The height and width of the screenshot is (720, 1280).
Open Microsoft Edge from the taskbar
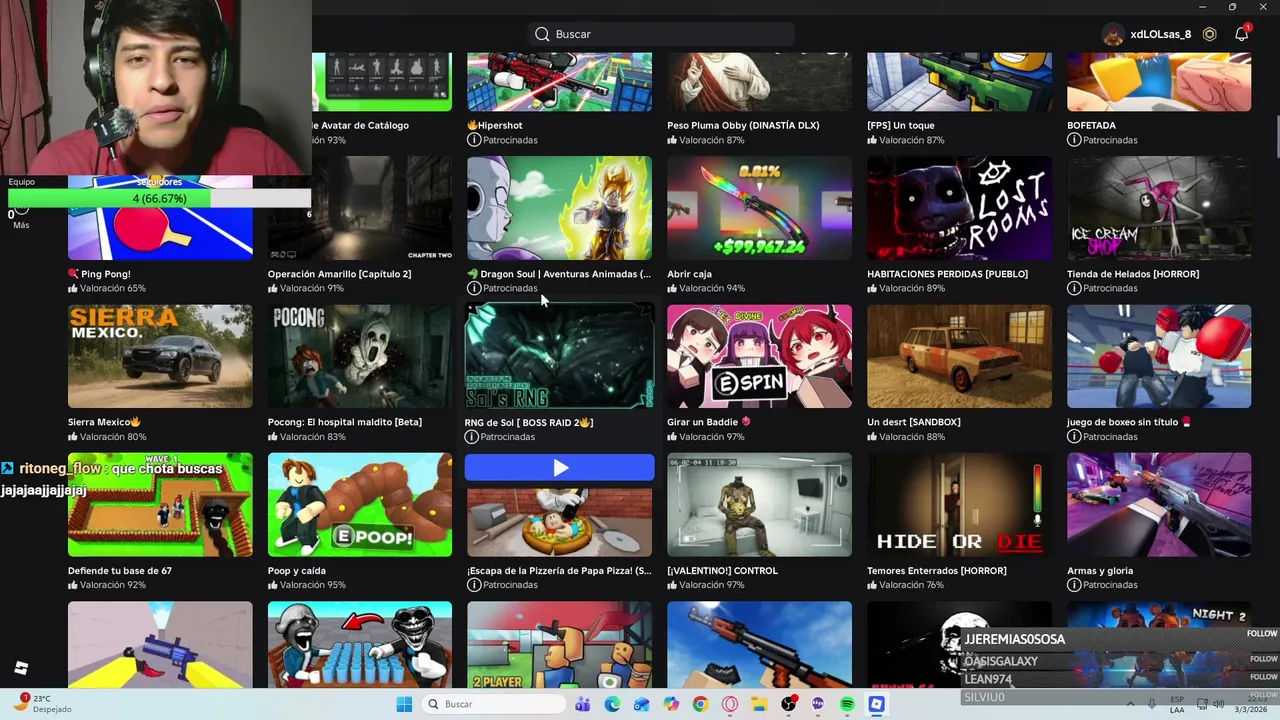point(612,704)
